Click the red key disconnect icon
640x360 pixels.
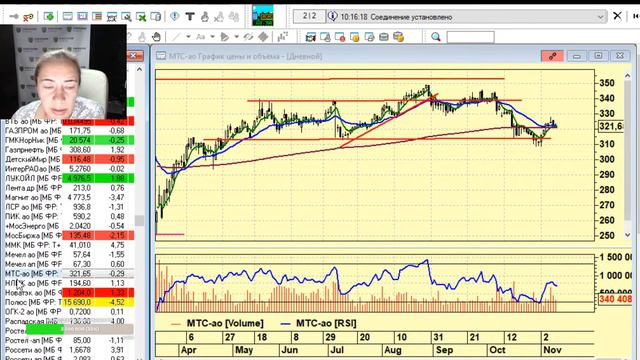point(28,17)
